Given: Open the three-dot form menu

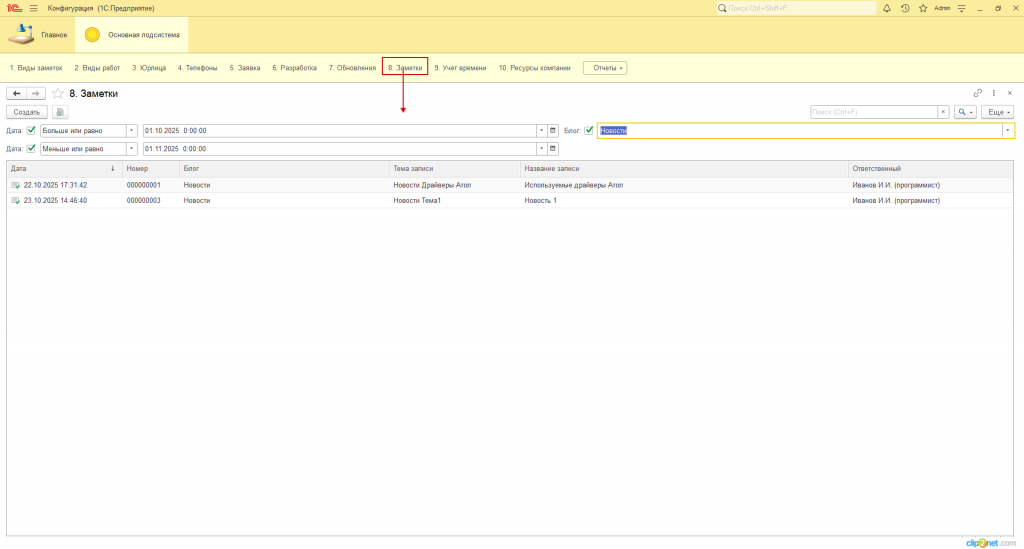Looking at the screenshot, I should (994, 93).
